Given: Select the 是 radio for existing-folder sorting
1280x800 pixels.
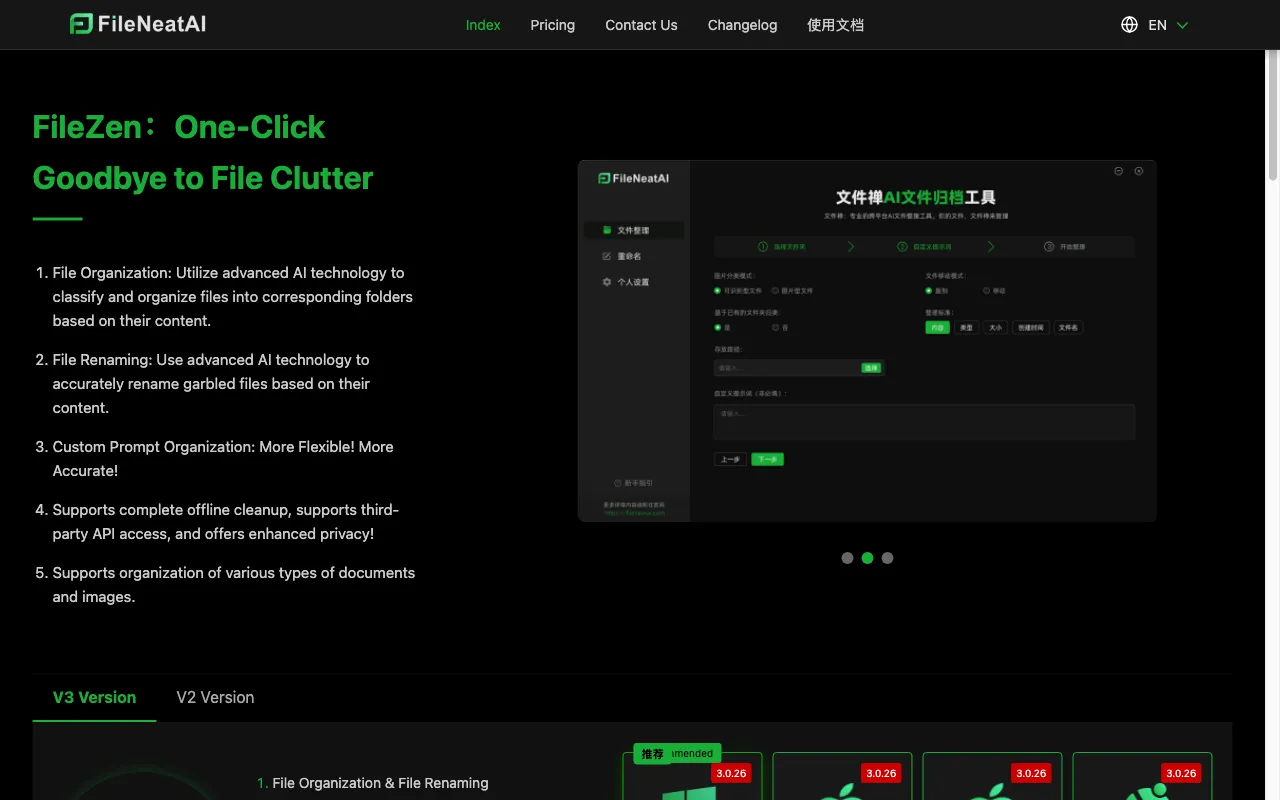Looking at the screenshot, I should click(717, 327).
